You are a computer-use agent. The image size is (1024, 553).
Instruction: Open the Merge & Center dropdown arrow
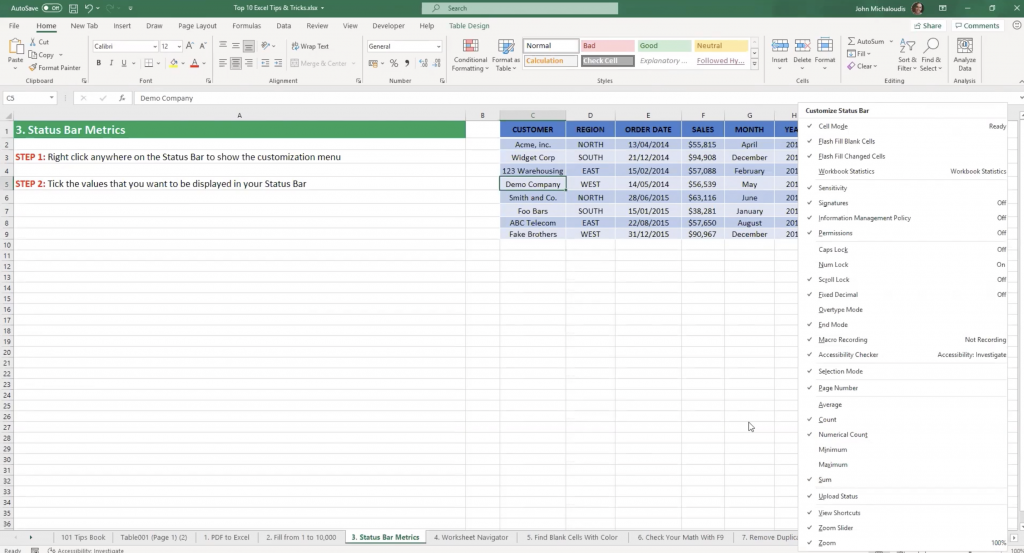tap(353, 63)
